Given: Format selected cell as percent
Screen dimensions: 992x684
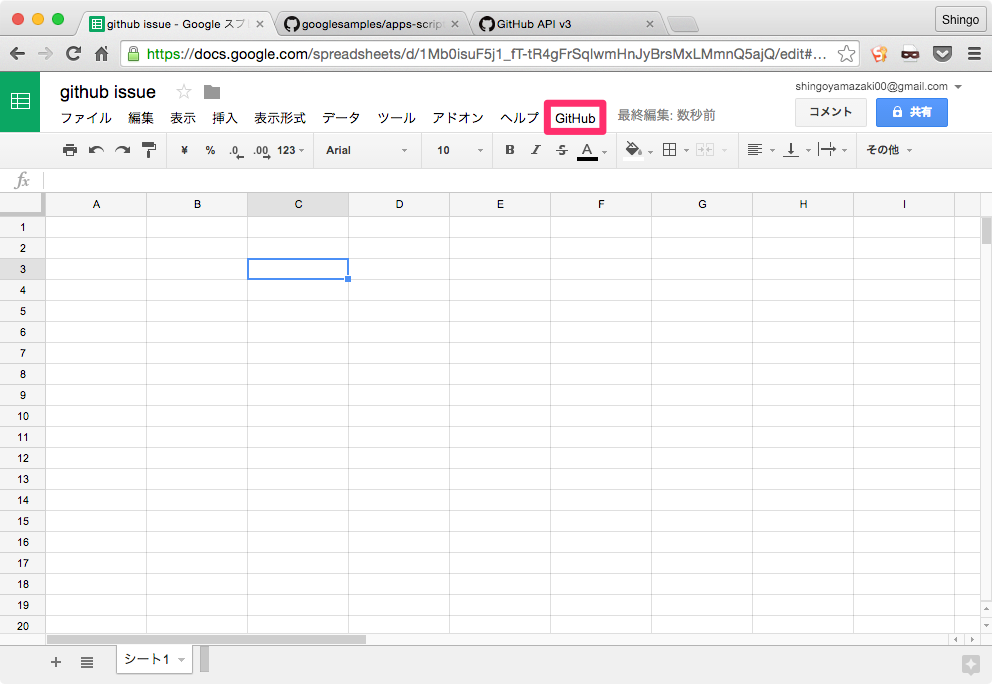Looking at the screenshot, I should coord(208,149).
